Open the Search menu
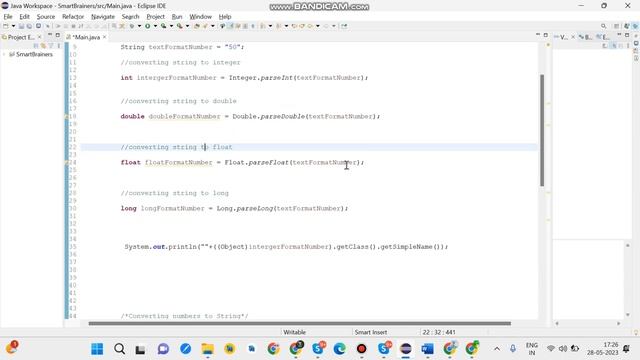This screenshot has width=640, height=360. tap(130, 17)
